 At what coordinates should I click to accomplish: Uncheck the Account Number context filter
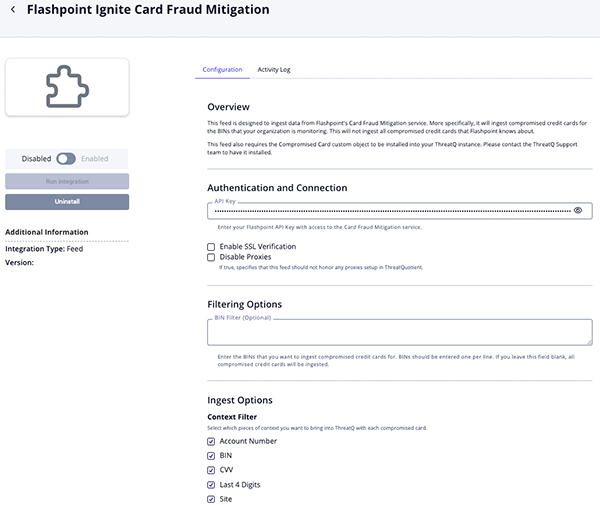211,441
